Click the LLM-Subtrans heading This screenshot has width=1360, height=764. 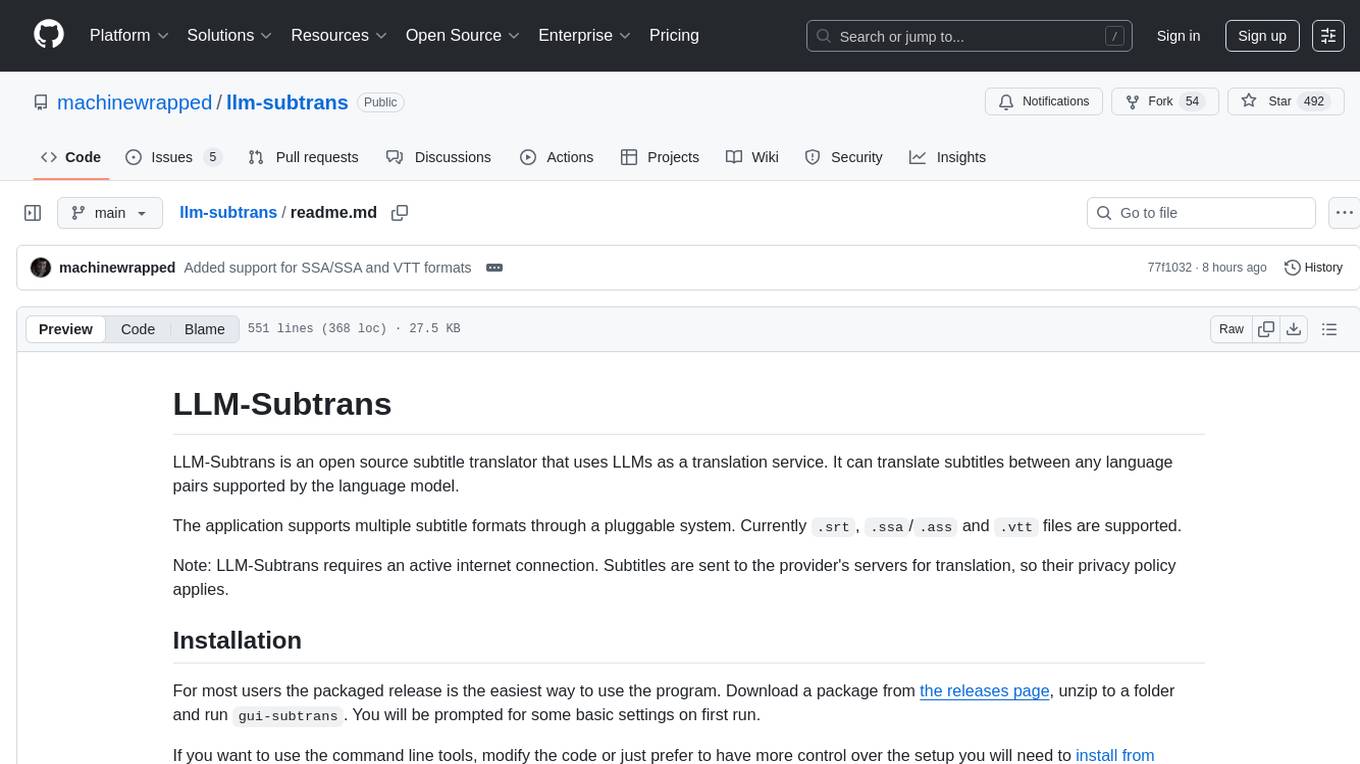pos(282,404)
